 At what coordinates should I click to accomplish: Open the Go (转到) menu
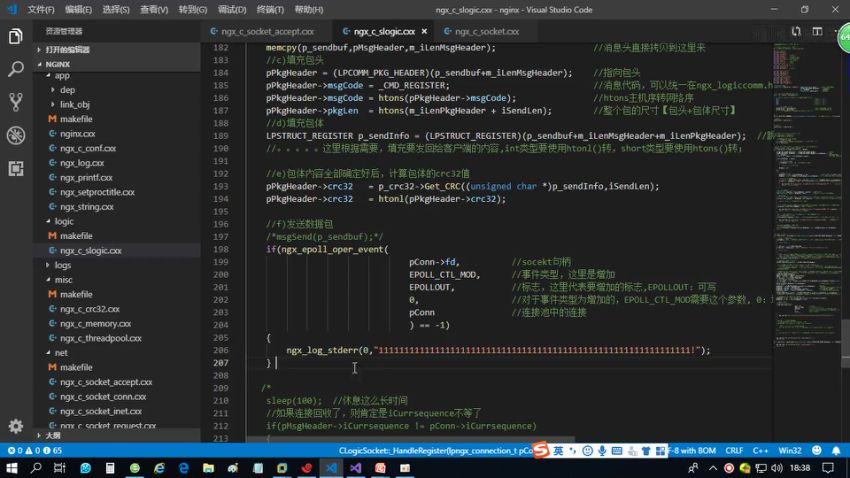[x=192, y=10]
